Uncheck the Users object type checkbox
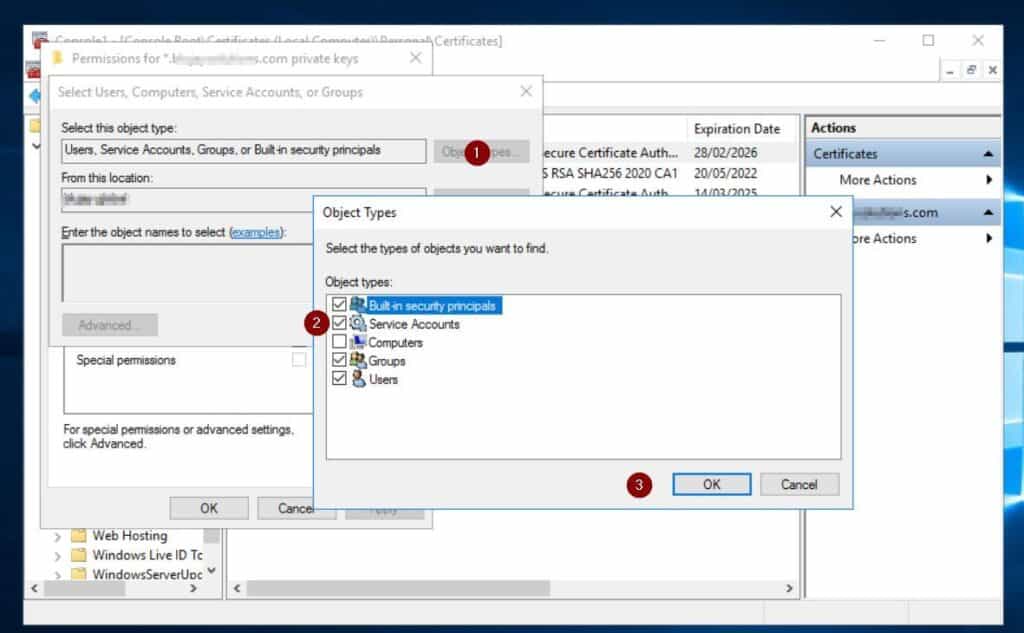1024x633 pixels. pyautogui.click(x=339, y=378)
